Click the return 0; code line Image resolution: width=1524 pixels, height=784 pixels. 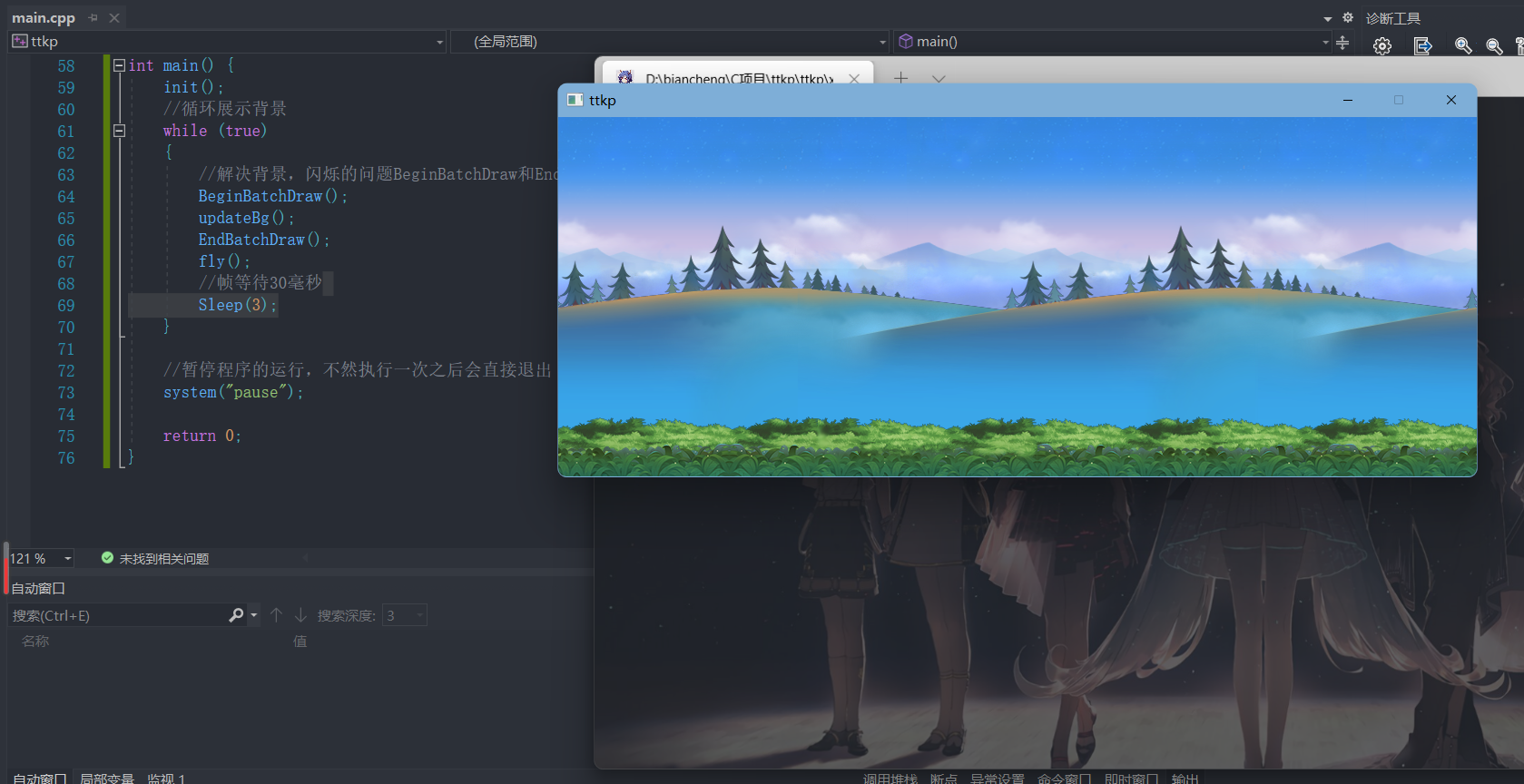click(x=202, y=436)
